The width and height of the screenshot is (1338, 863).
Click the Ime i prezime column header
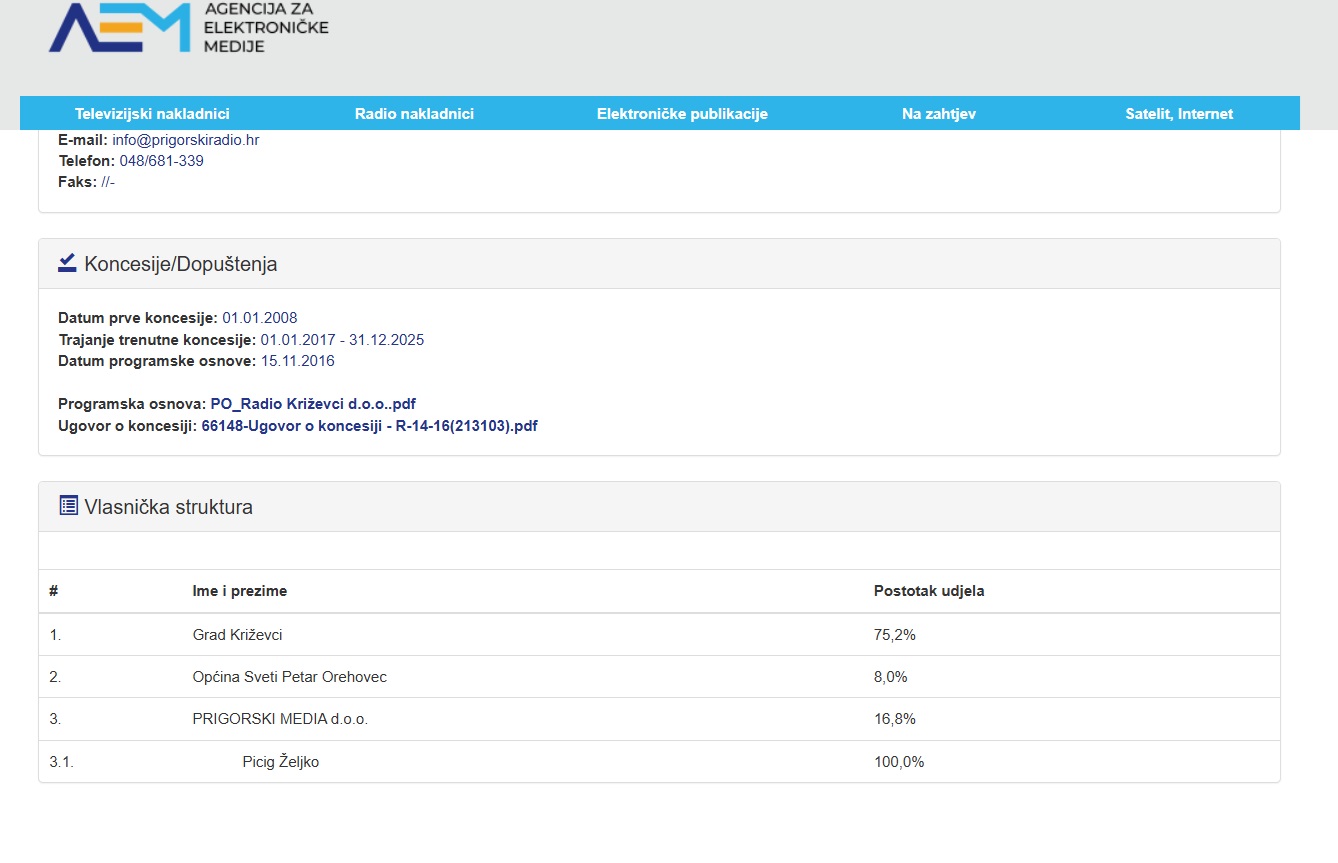pyautogui.click(x=239, y=591)
